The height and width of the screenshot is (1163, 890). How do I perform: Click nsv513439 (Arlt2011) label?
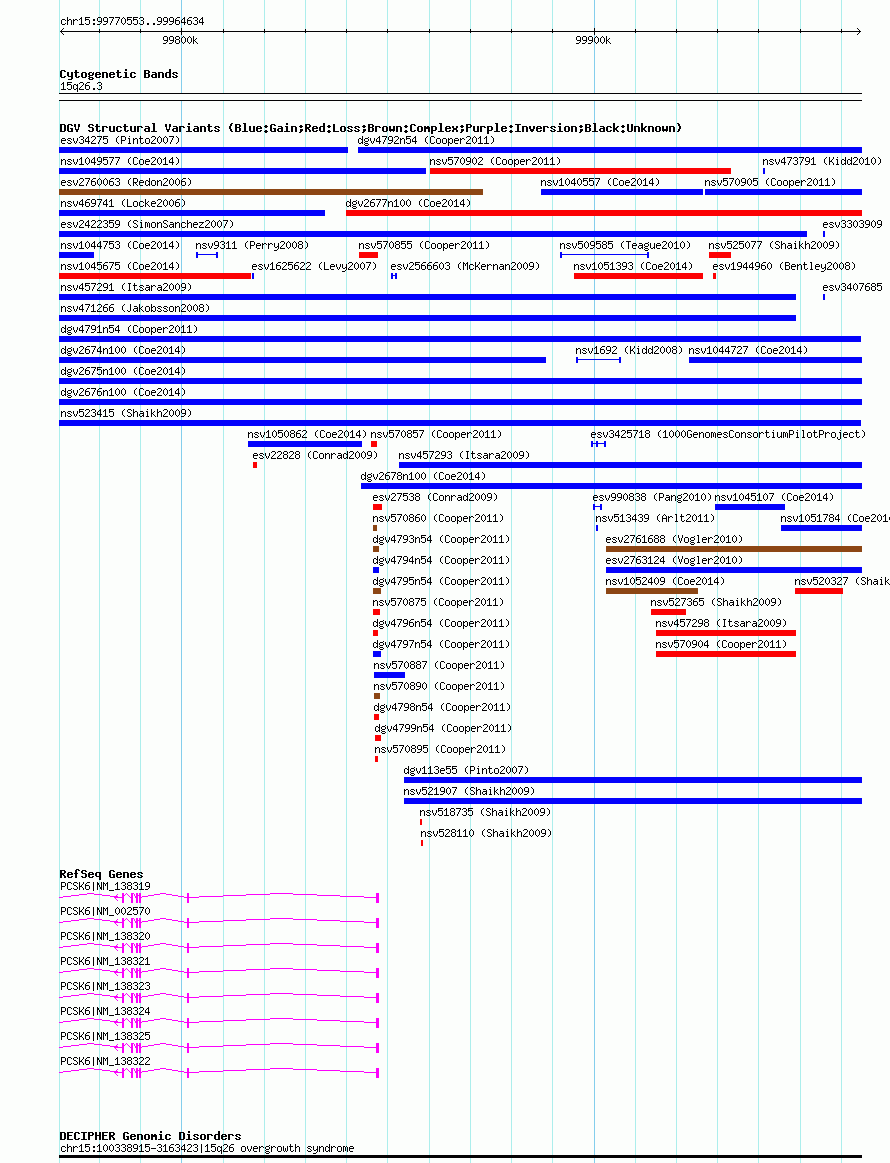tap(656, 518)
